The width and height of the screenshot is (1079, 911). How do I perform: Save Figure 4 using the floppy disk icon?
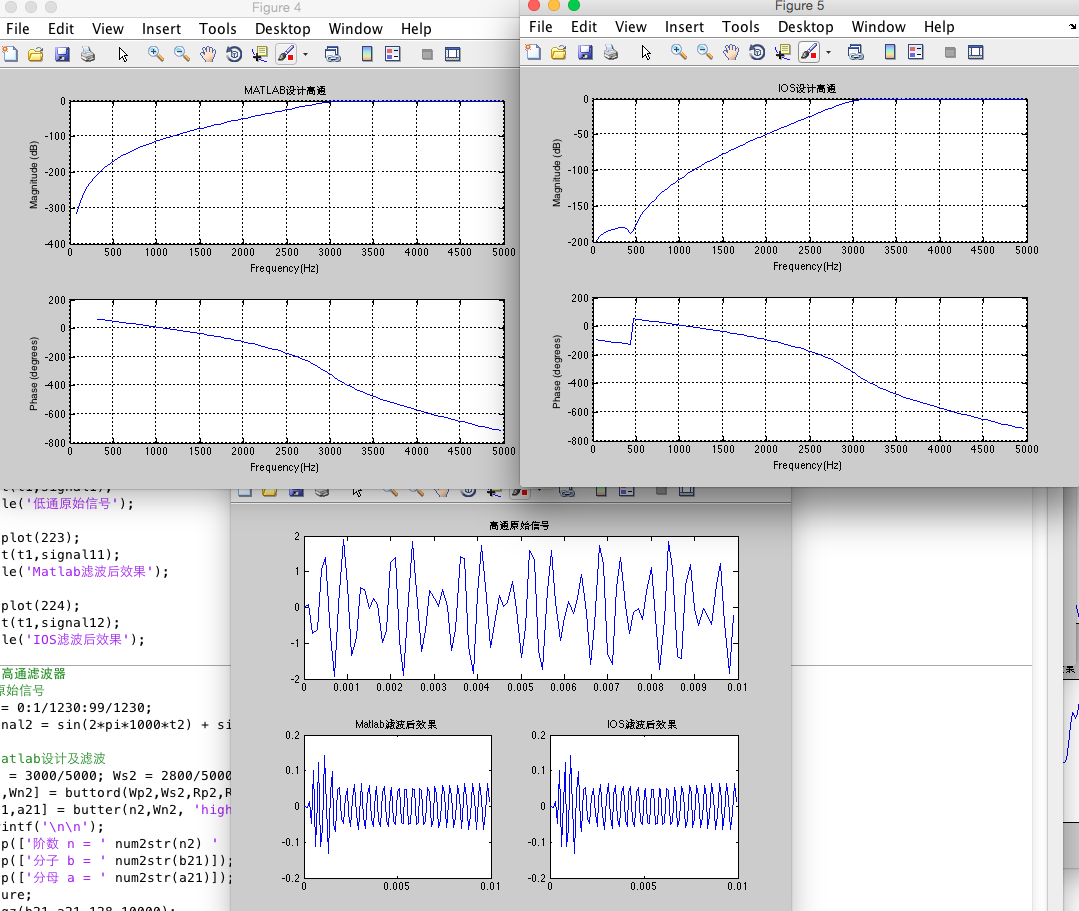(62, 54)
